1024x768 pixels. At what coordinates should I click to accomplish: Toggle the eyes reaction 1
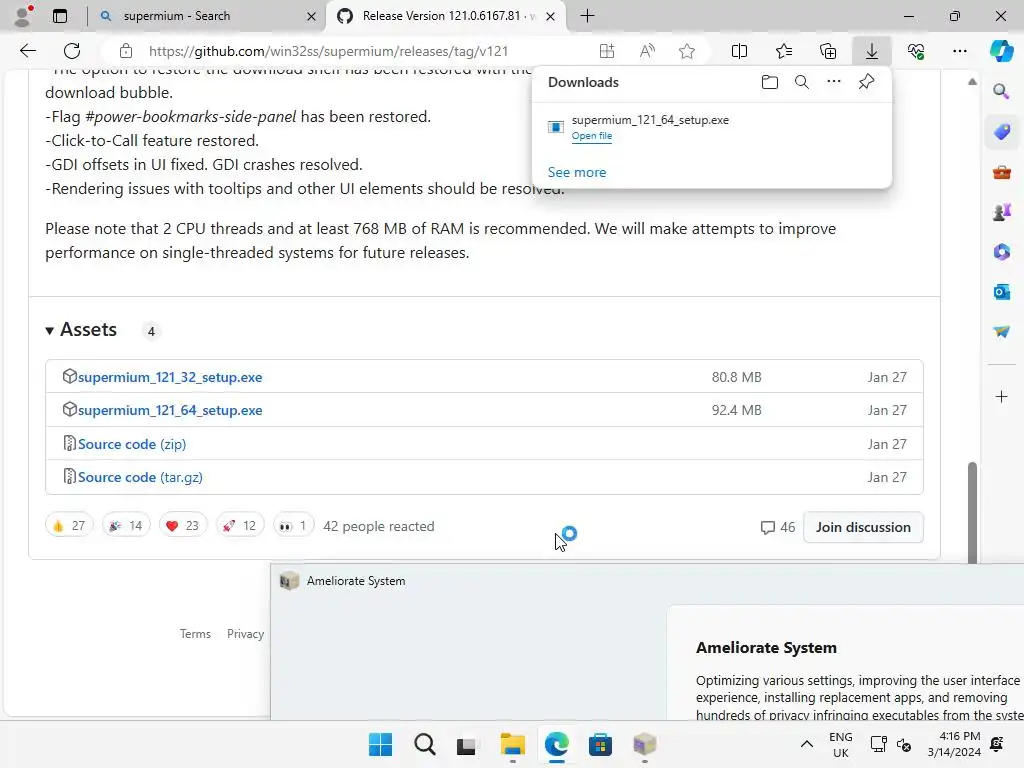coord(293,526)
